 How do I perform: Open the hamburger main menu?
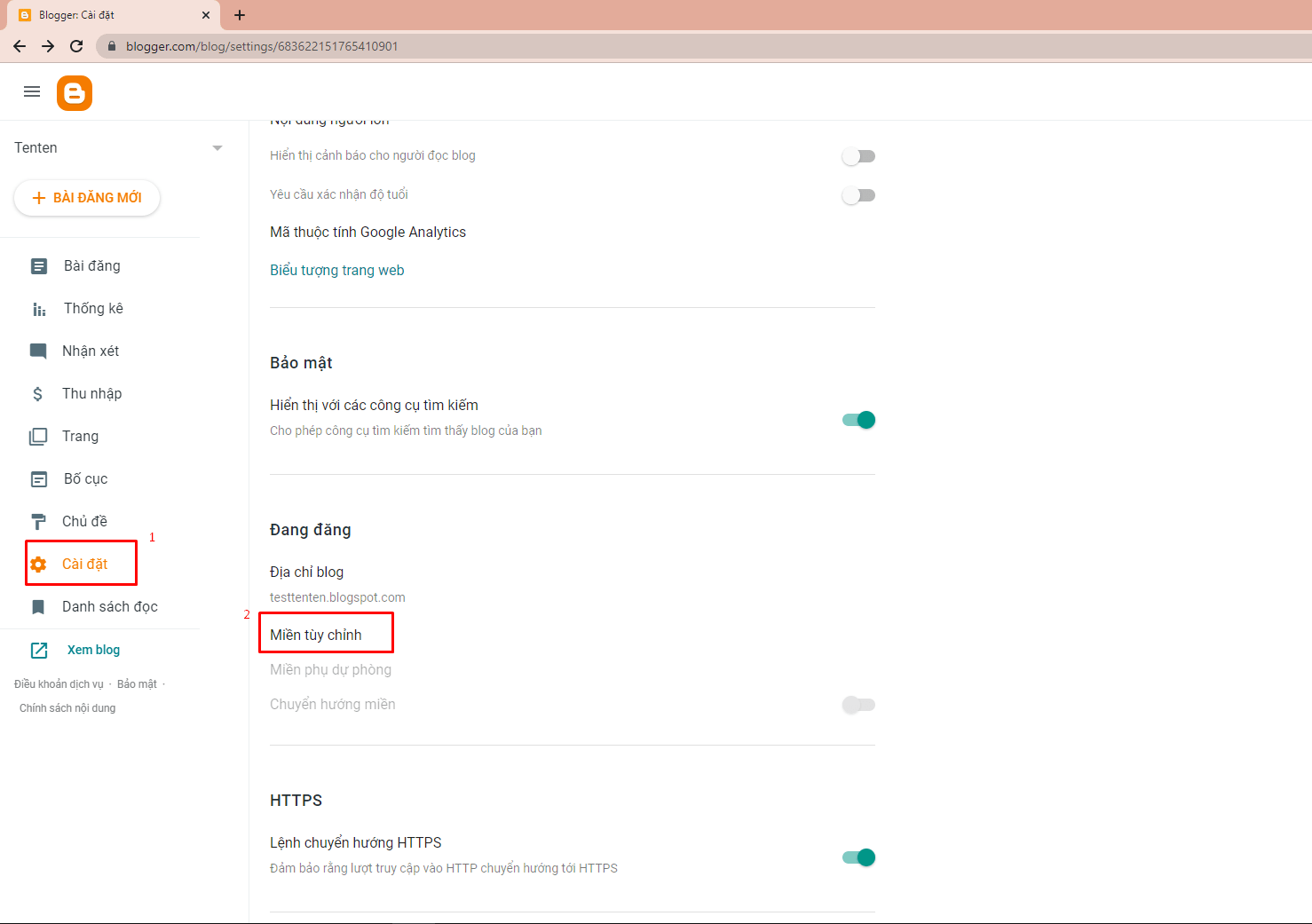[32, 91]
